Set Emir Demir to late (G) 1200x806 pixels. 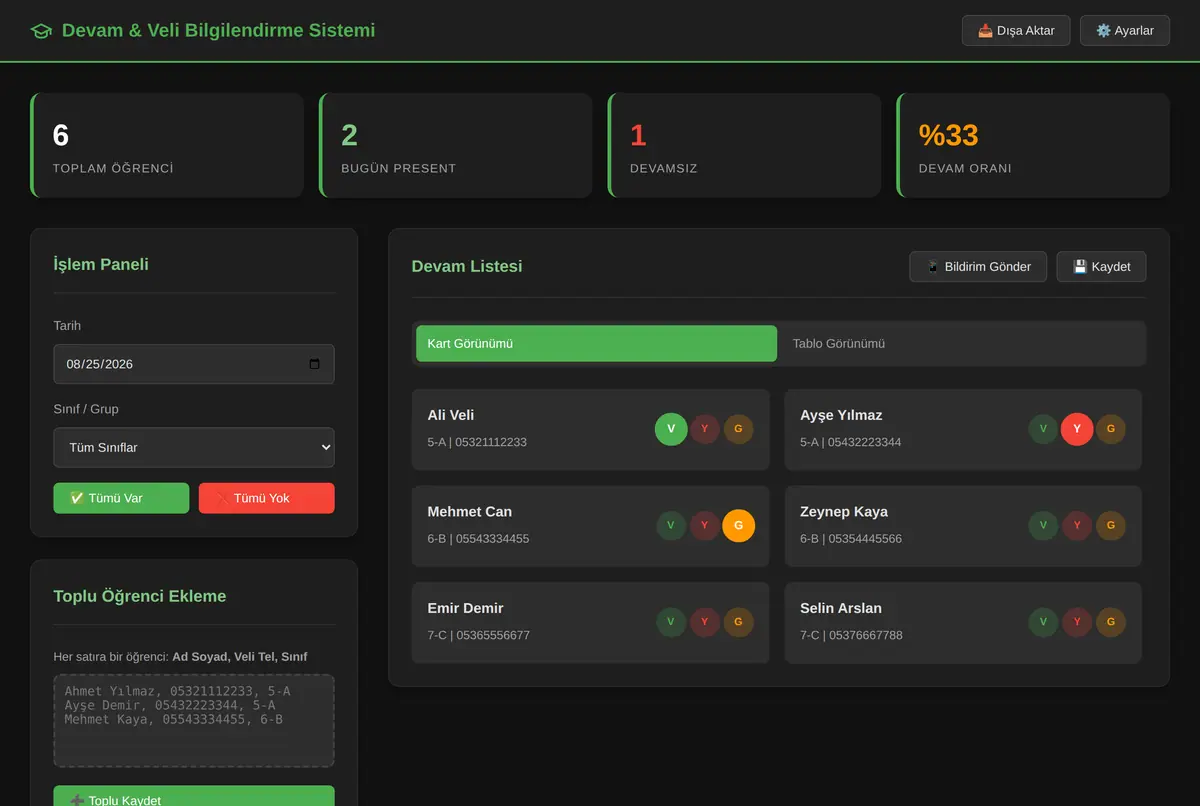(x=738, y=622)
